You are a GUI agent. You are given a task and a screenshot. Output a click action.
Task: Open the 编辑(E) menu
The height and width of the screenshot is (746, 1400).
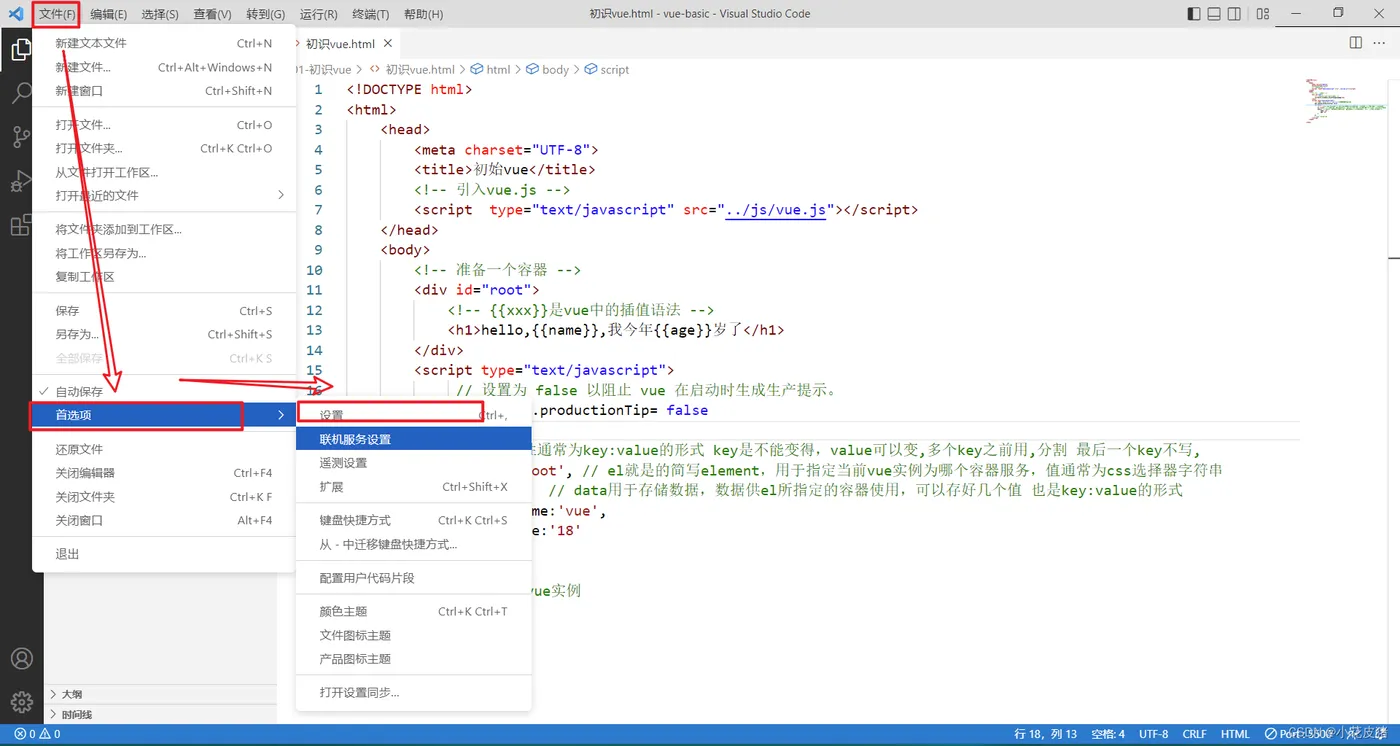[x=108, y=14]
